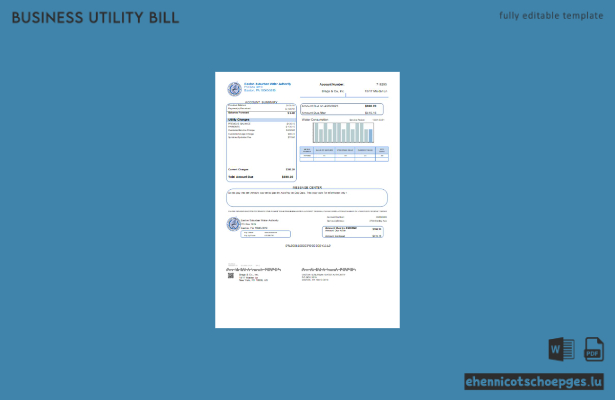615x400 pixels.
Task: Click the QR code near mailing address
Action: (x=231, y=276)
